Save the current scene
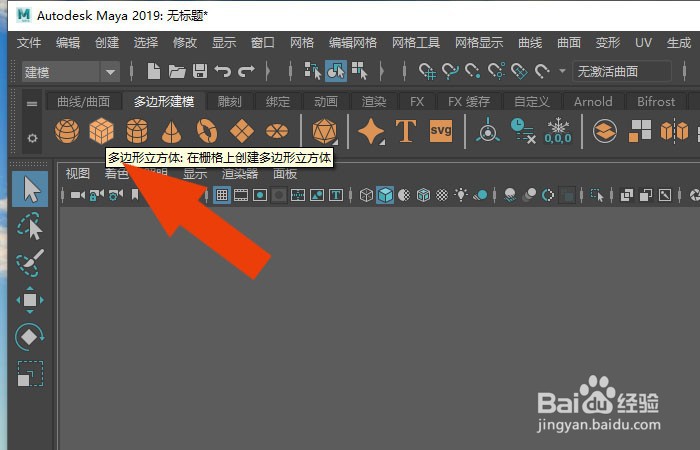Image resolution: width=700 pixels, height=450 pixels. coord(200,71)
